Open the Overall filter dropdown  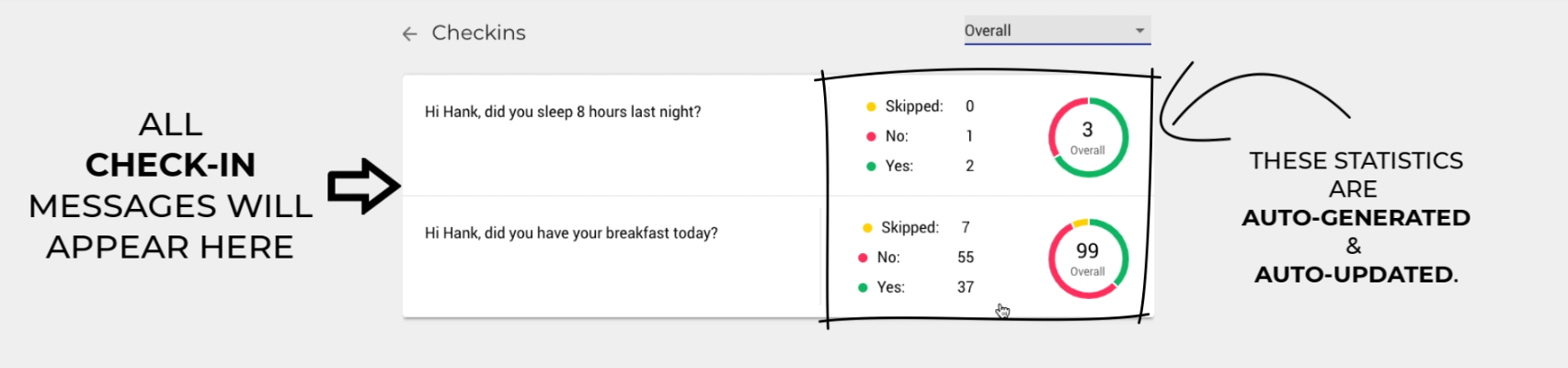[x=1047, y=30]
